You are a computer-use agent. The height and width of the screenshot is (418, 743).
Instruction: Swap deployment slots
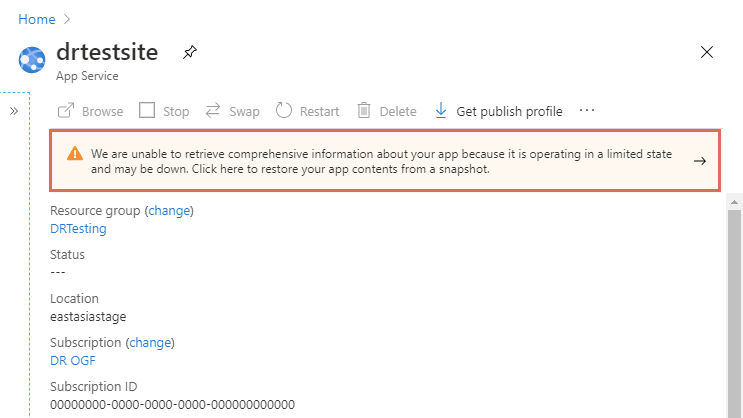click(x=232, y=111)
